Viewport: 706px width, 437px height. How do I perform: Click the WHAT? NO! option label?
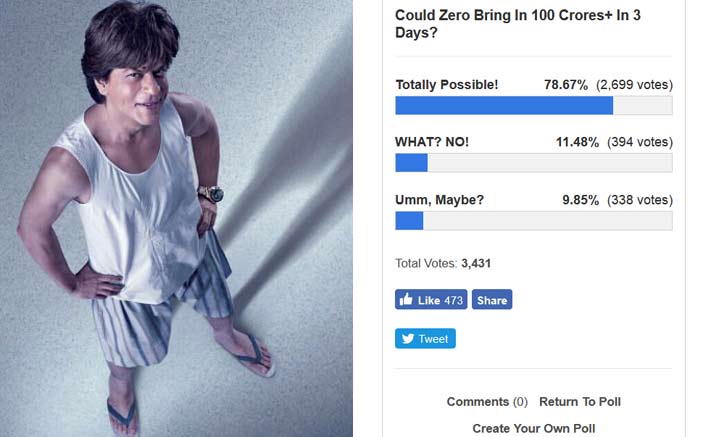point(432,142)
